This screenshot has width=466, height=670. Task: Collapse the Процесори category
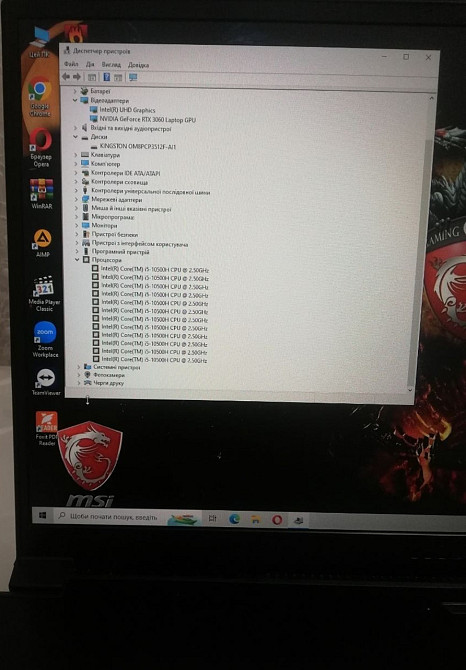[x=77, y=260]
